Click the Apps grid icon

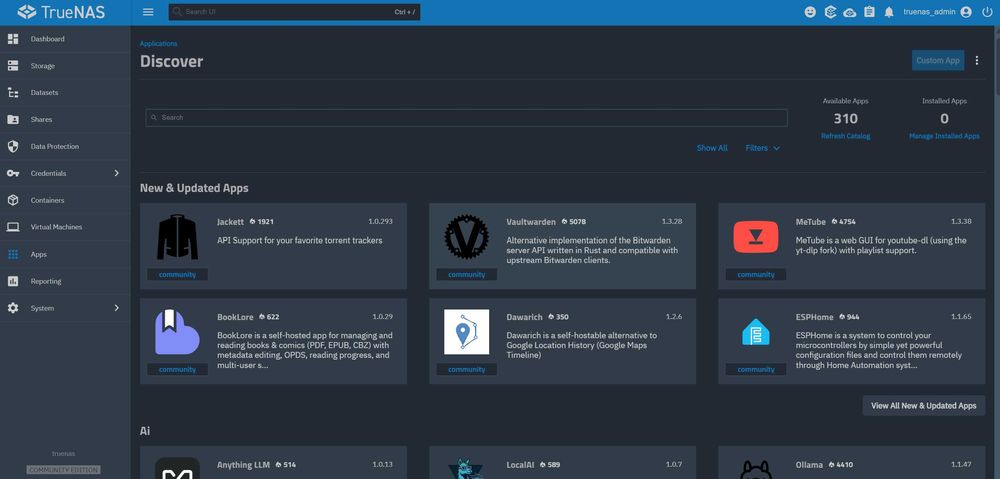pyautogui.click(x=13, y=254)
